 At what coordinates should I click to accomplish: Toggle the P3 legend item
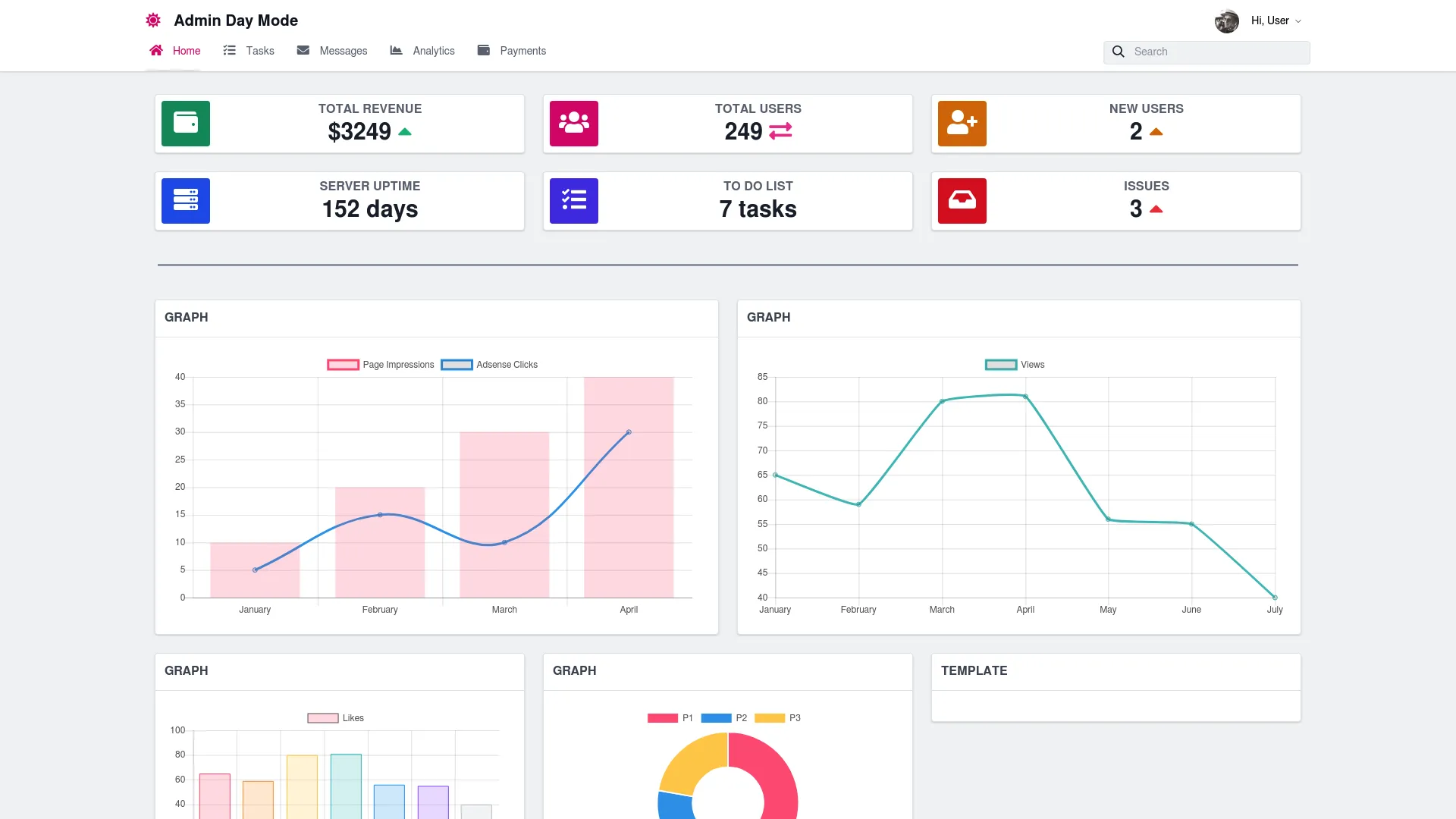click(x=777, y=718)
